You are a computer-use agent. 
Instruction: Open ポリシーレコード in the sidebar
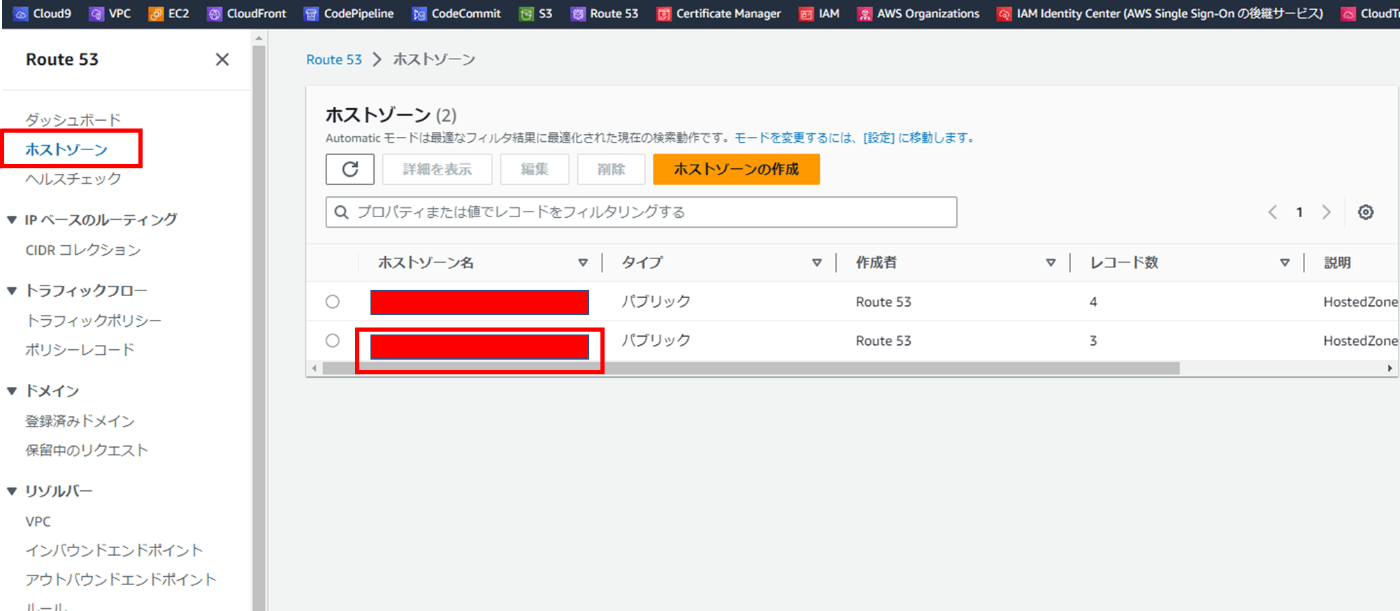tap(80, 350)
